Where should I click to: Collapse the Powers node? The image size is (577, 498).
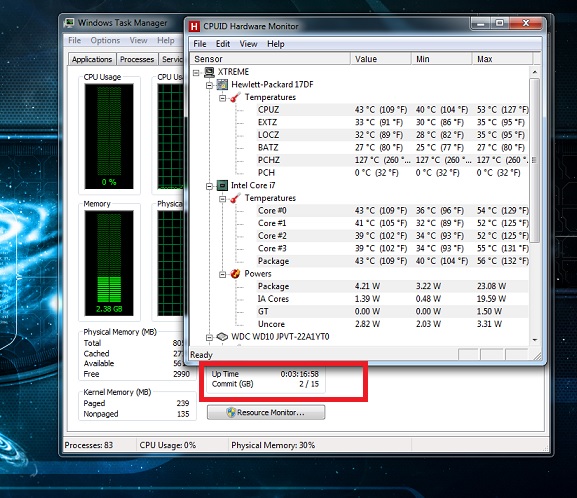click(x=222, y=275)
